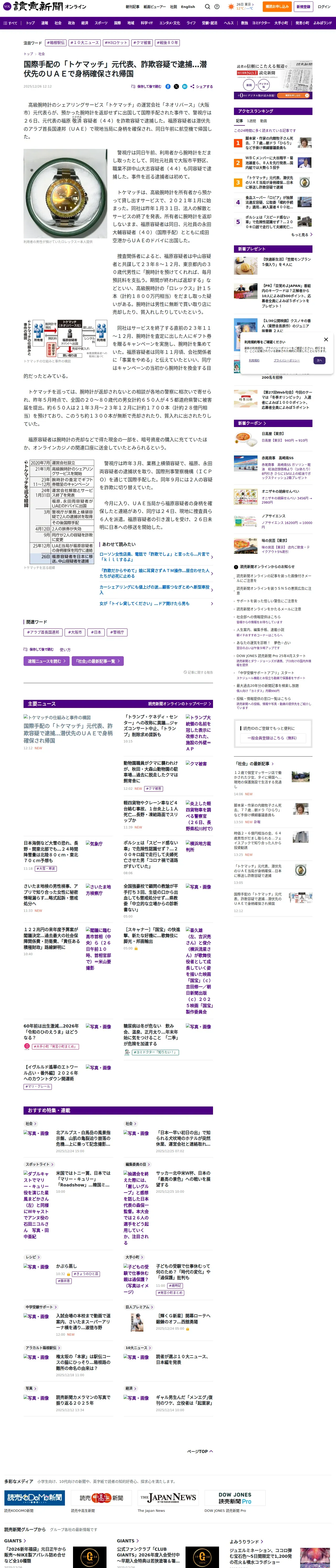
Task: Click 保存して後で読む below related words
Action: click(x=38, y=649)
